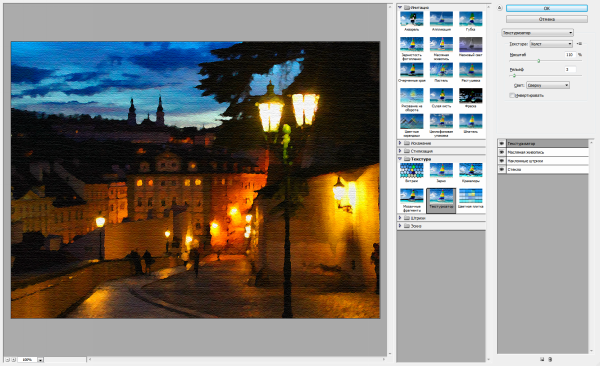Hide the Масляная живопись effect layer
The height and width of the screenshot is (366, 600).
501,152
